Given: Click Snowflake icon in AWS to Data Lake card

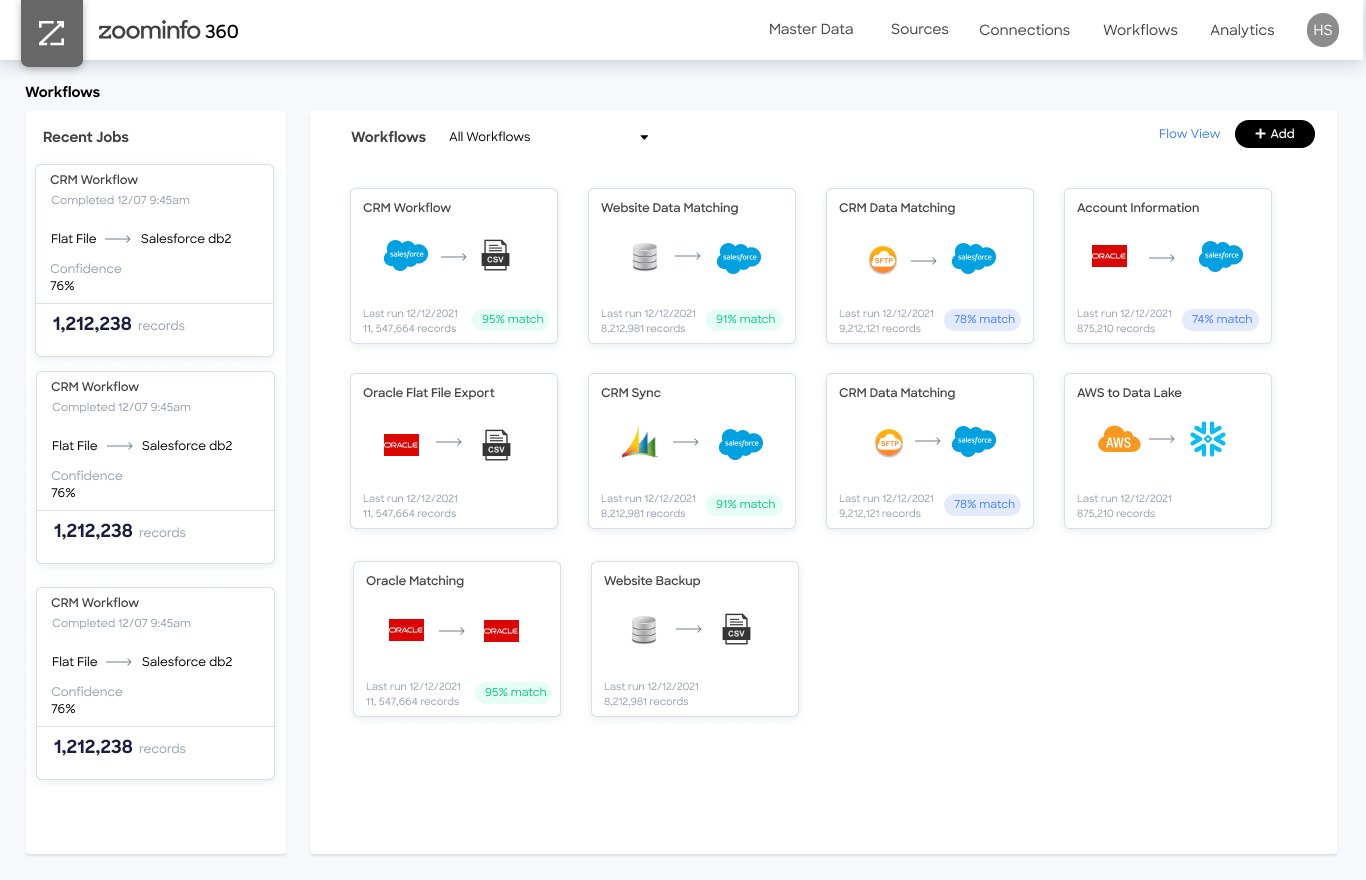Looking at the screenshot, I should point(1208,439).
